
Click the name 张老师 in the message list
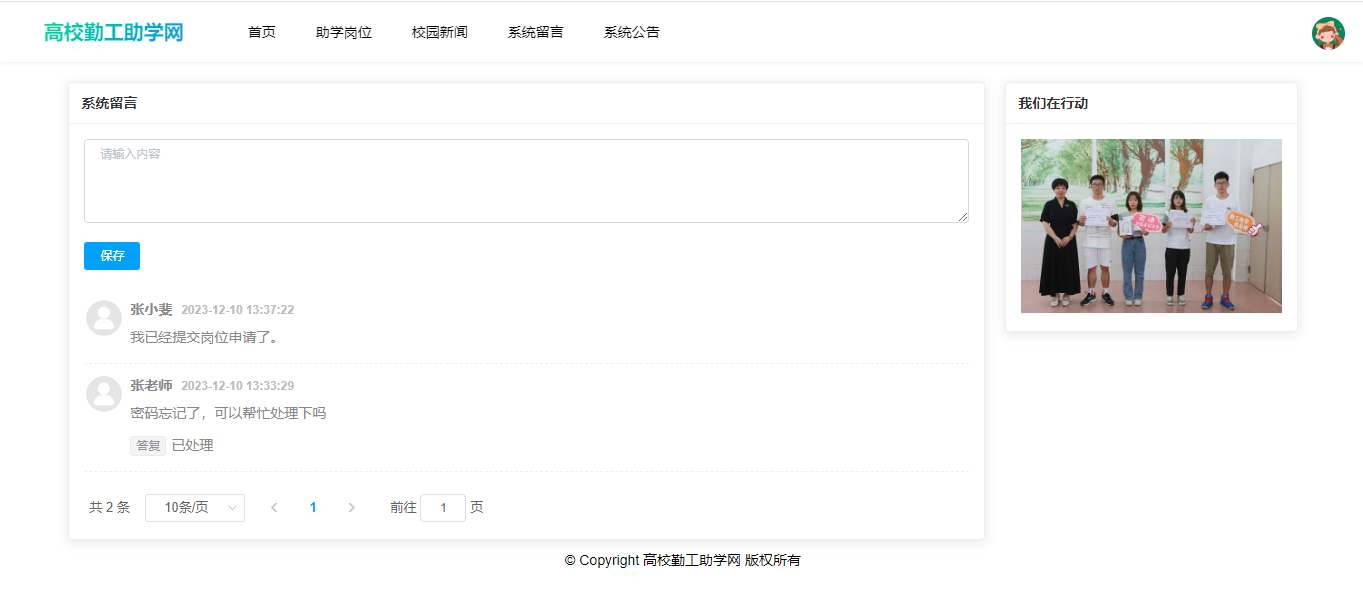click(x=151, y=386)
